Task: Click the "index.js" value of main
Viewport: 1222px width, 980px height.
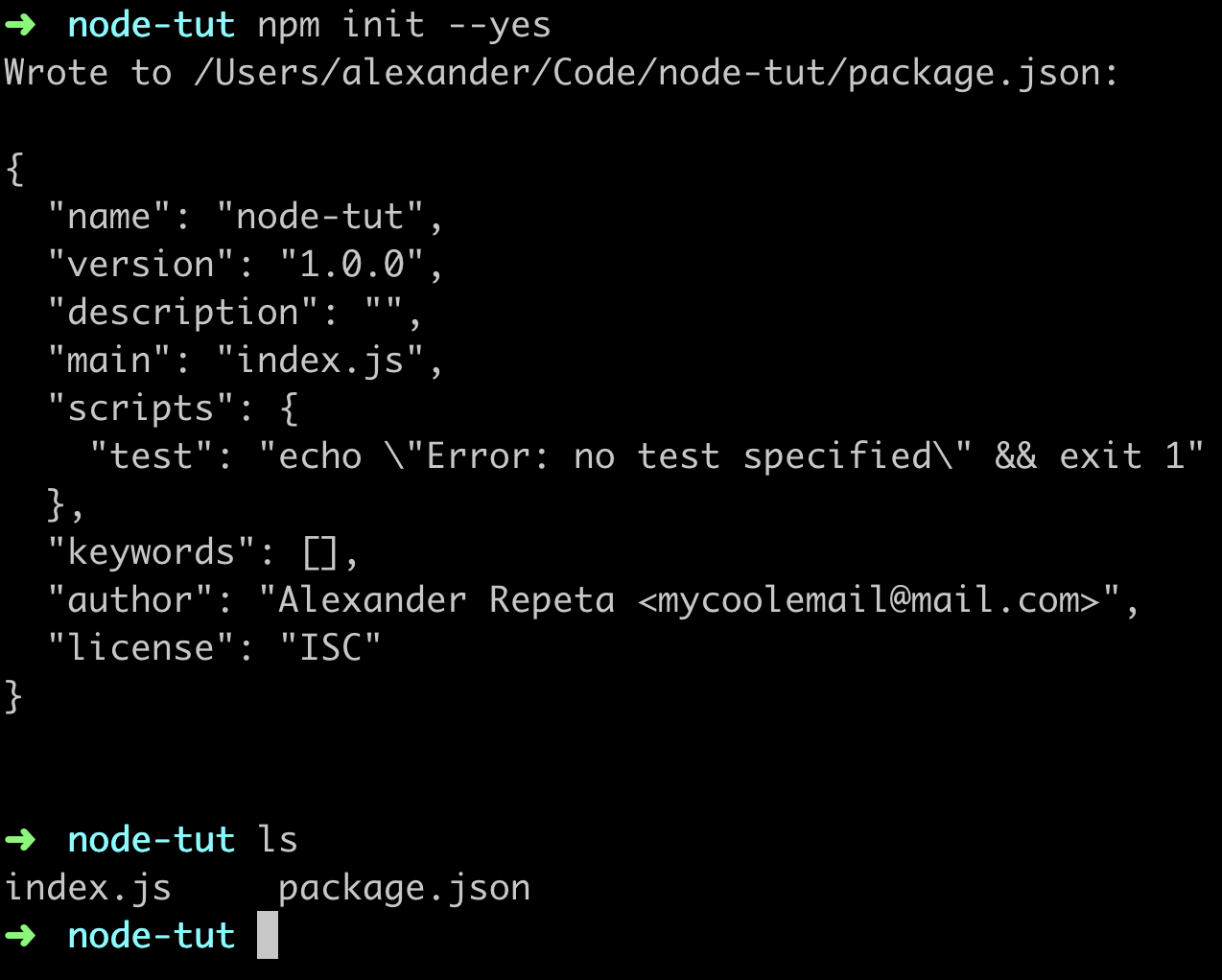Action: (x=319, y=361)
